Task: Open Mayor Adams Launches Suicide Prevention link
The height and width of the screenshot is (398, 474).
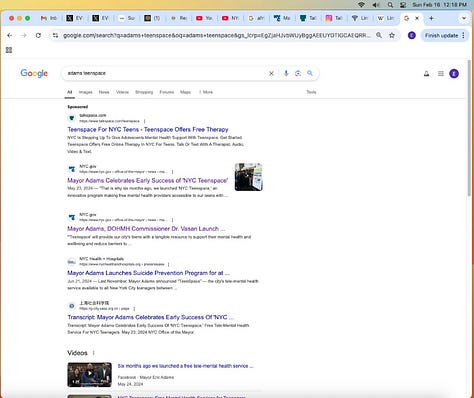Action: pyautogui.click(x=149, y=273)
